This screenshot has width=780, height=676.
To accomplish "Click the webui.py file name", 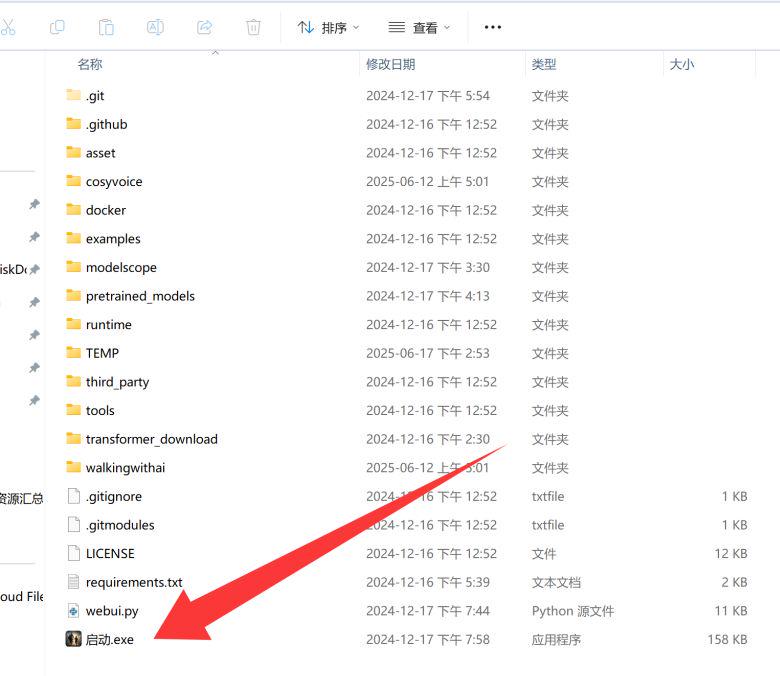I will point(112,611).
